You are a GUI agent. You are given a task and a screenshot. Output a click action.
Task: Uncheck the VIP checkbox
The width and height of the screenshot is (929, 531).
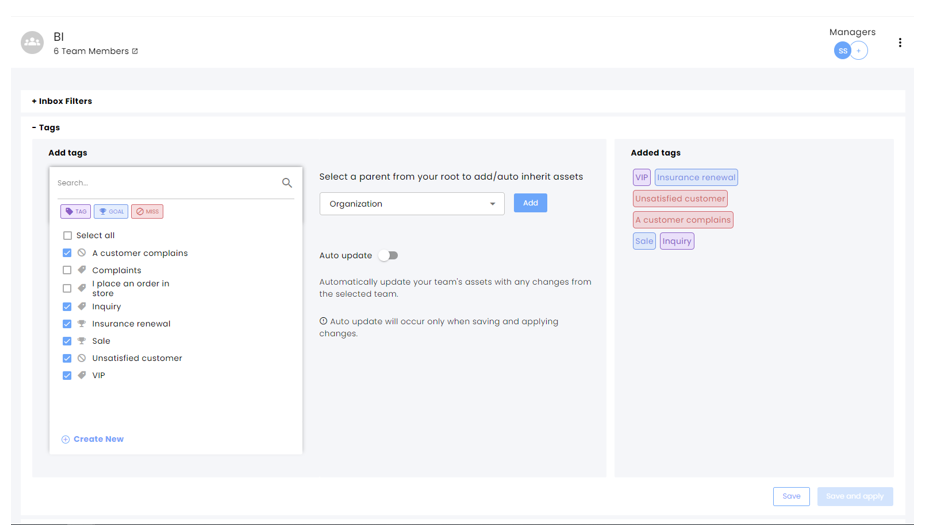tap(67, 375)
